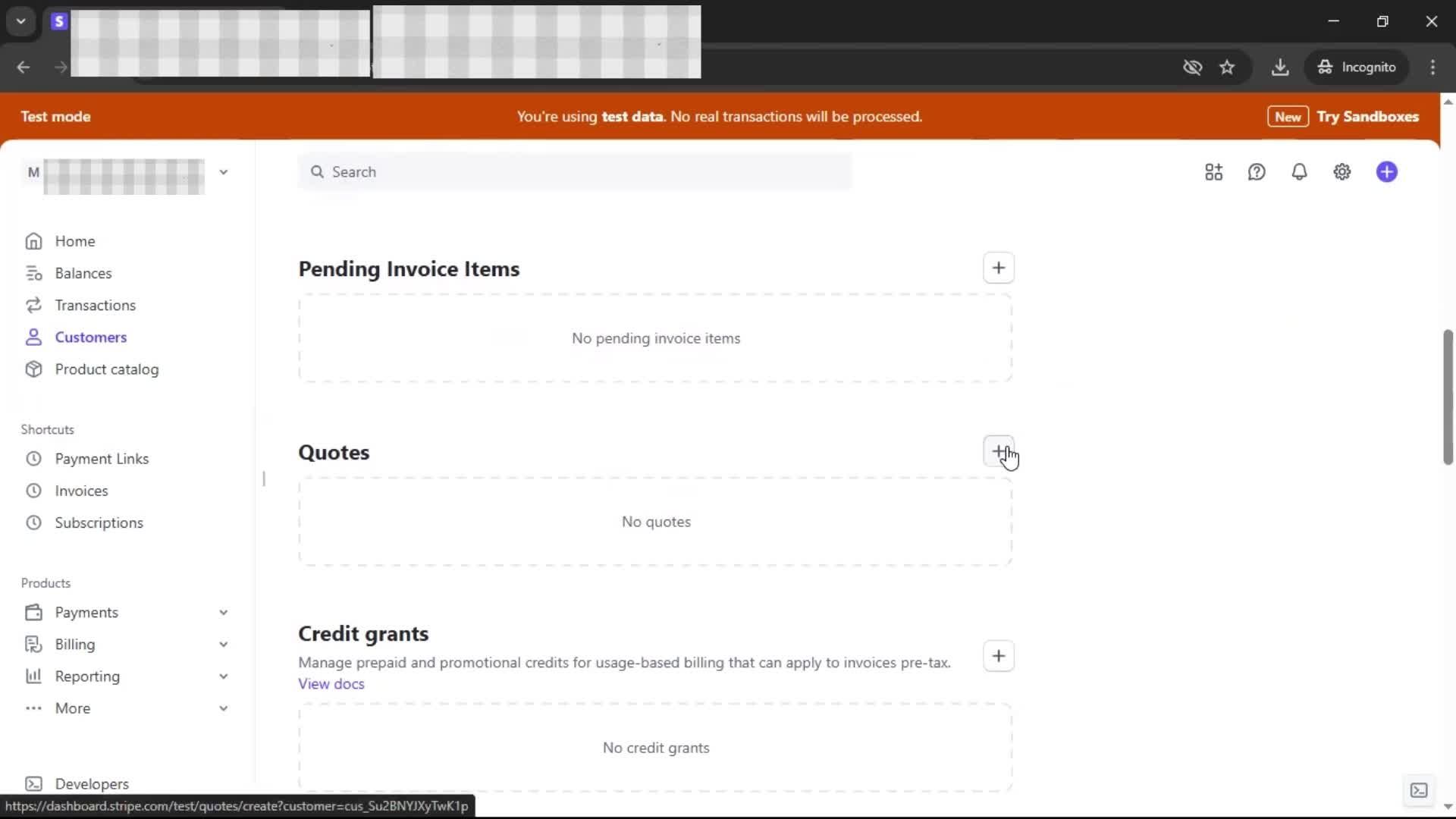This screenshot has width=1456, height=819.
Task: Open the View docs link
Action: click(331, 684)
